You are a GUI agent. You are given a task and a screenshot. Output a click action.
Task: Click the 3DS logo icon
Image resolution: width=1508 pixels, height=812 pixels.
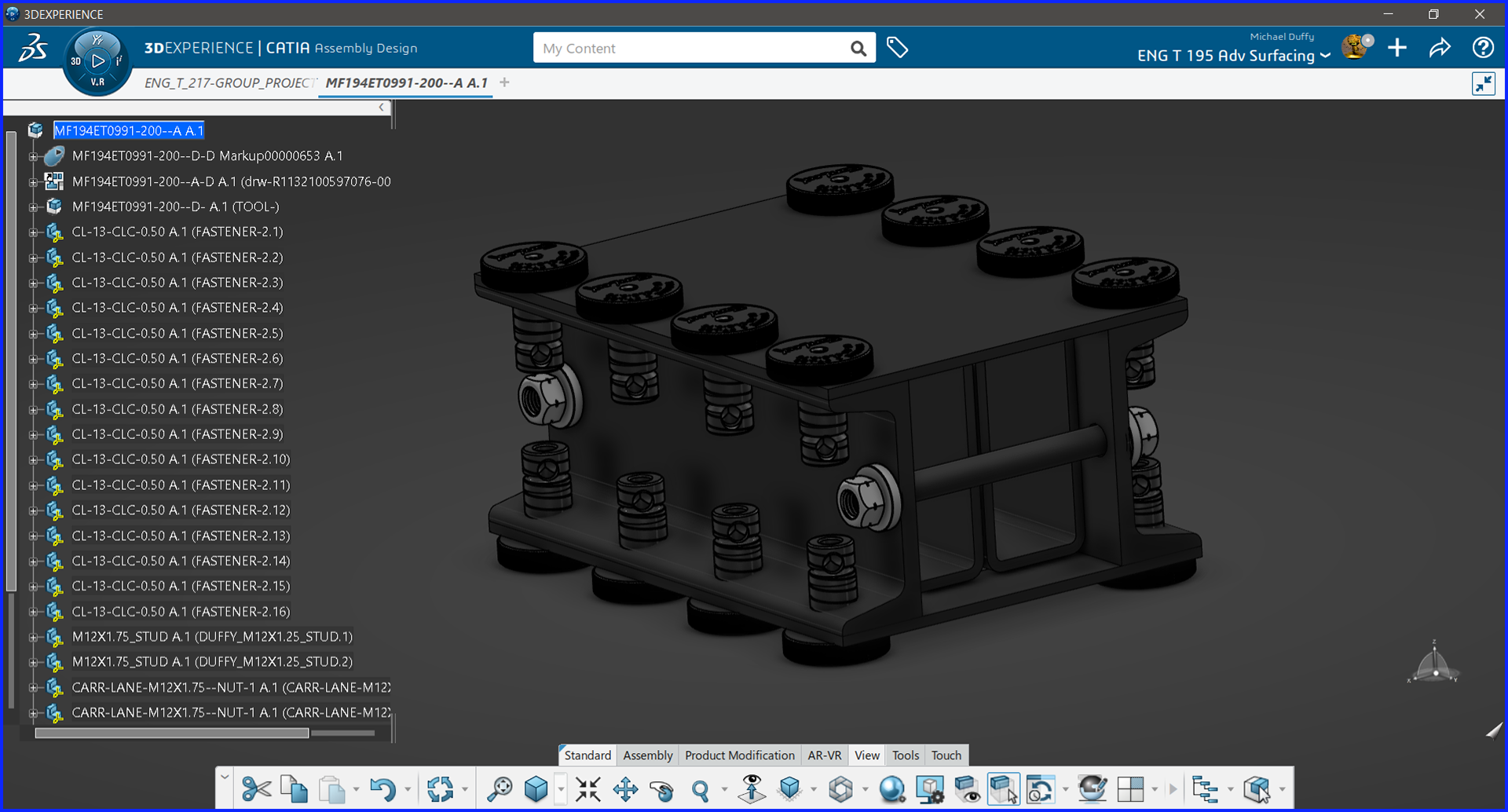[33, 48]
